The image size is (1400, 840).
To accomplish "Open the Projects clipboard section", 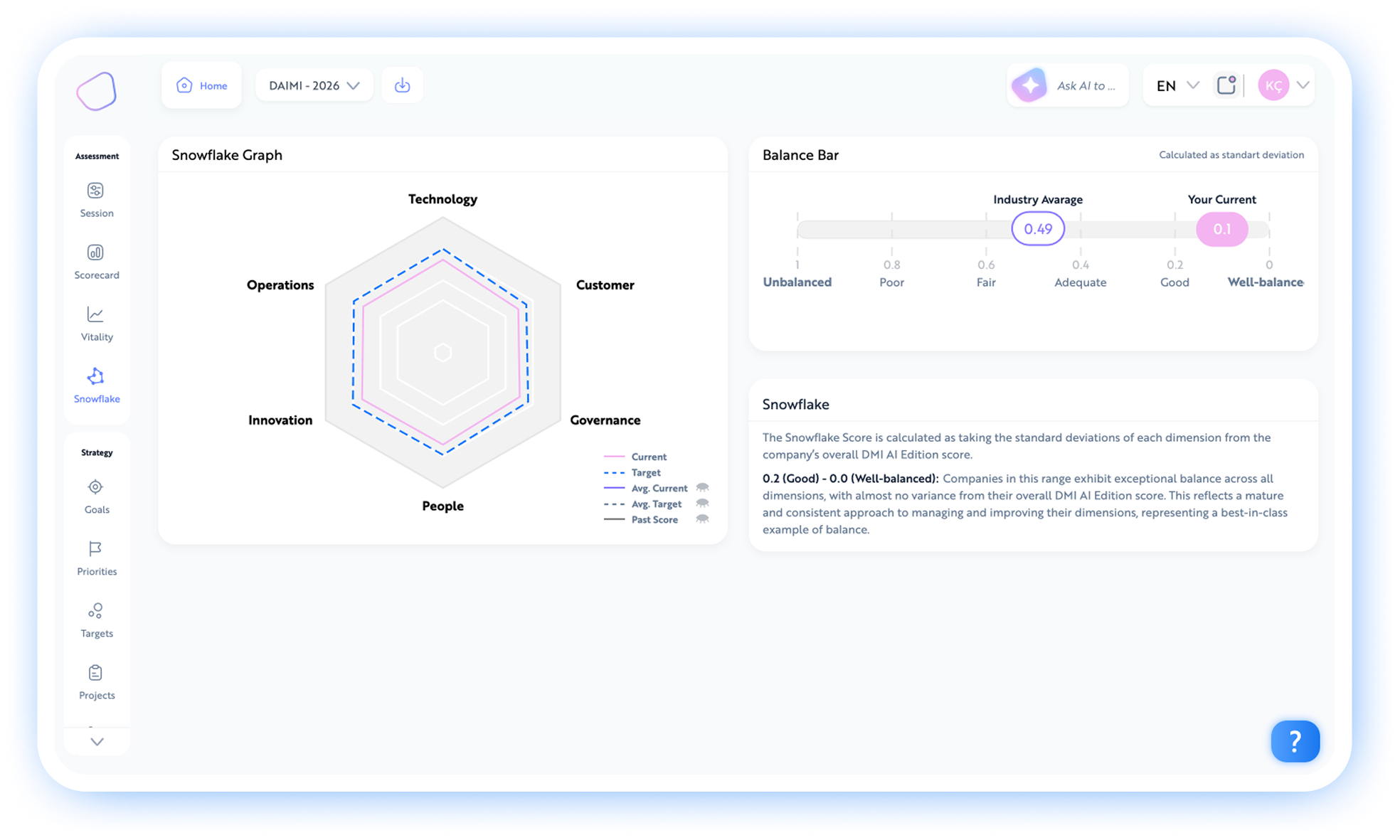I will (96, 682).
